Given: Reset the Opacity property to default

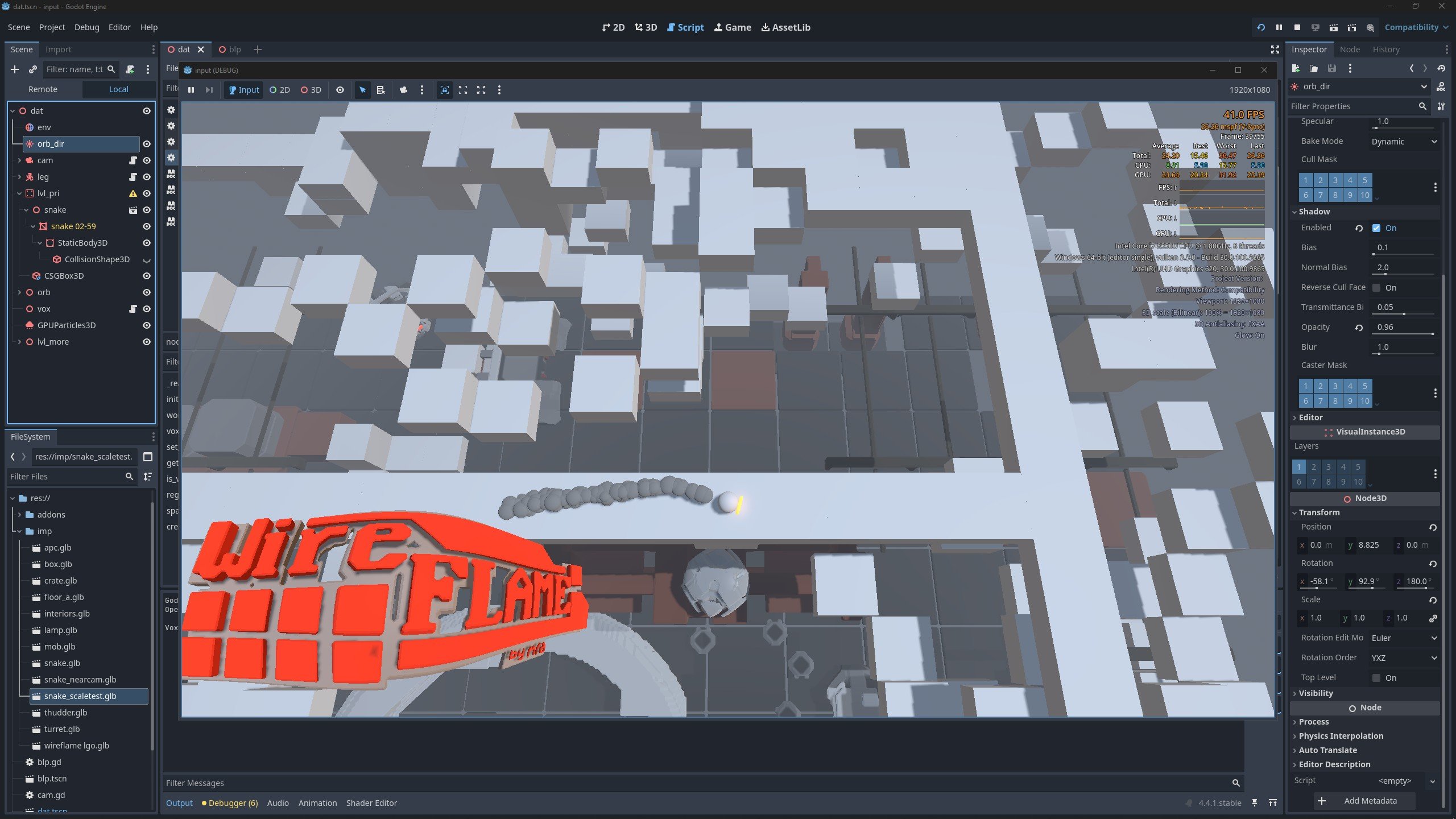Looking at the screenshot, I should pos(1359,328).
